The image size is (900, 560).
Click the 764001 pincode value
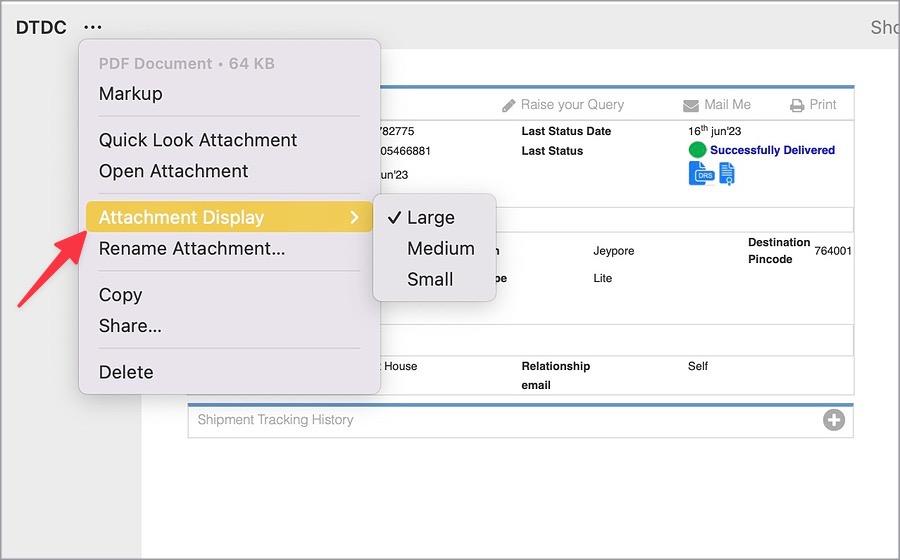(833, 251)
